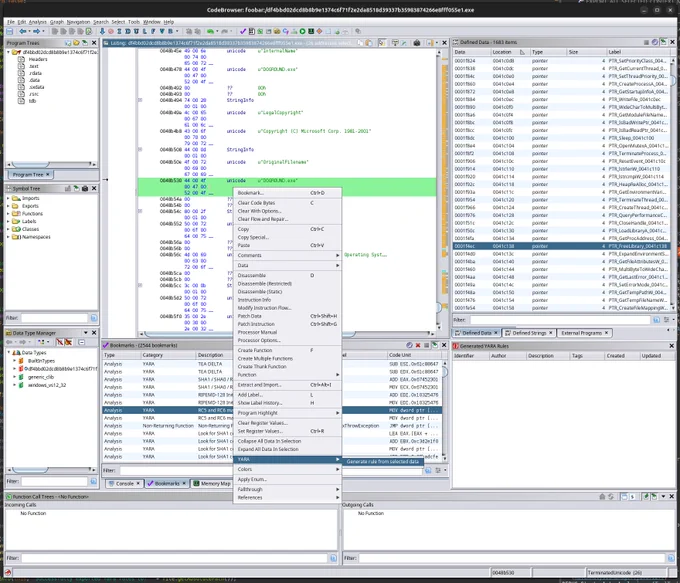The image size is (680, 583).
Task: Choose Generate rule from selected data
Action: (382, 462)
